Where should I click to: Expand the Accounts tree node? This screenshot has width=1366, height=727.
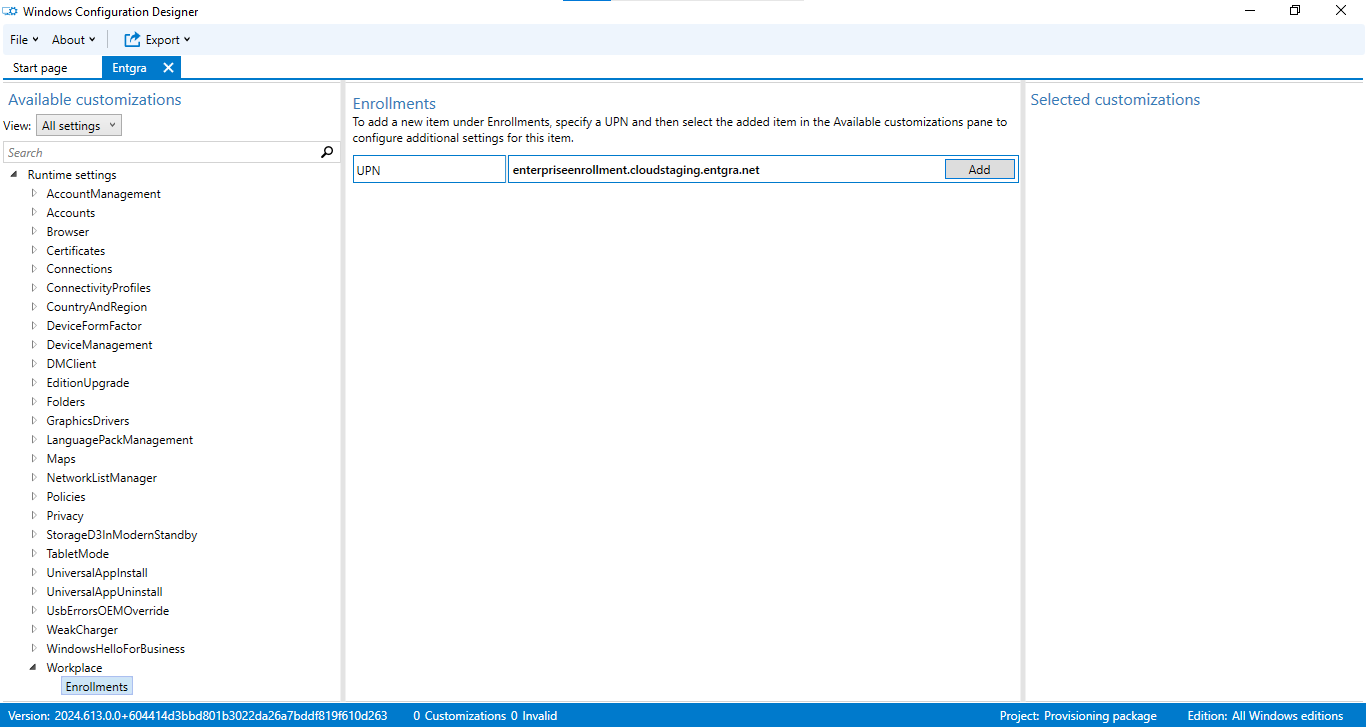(34, 212)
